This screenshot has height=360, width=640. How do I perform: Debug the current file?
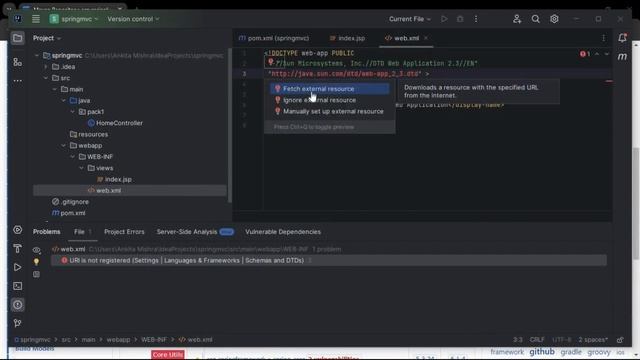460,19
